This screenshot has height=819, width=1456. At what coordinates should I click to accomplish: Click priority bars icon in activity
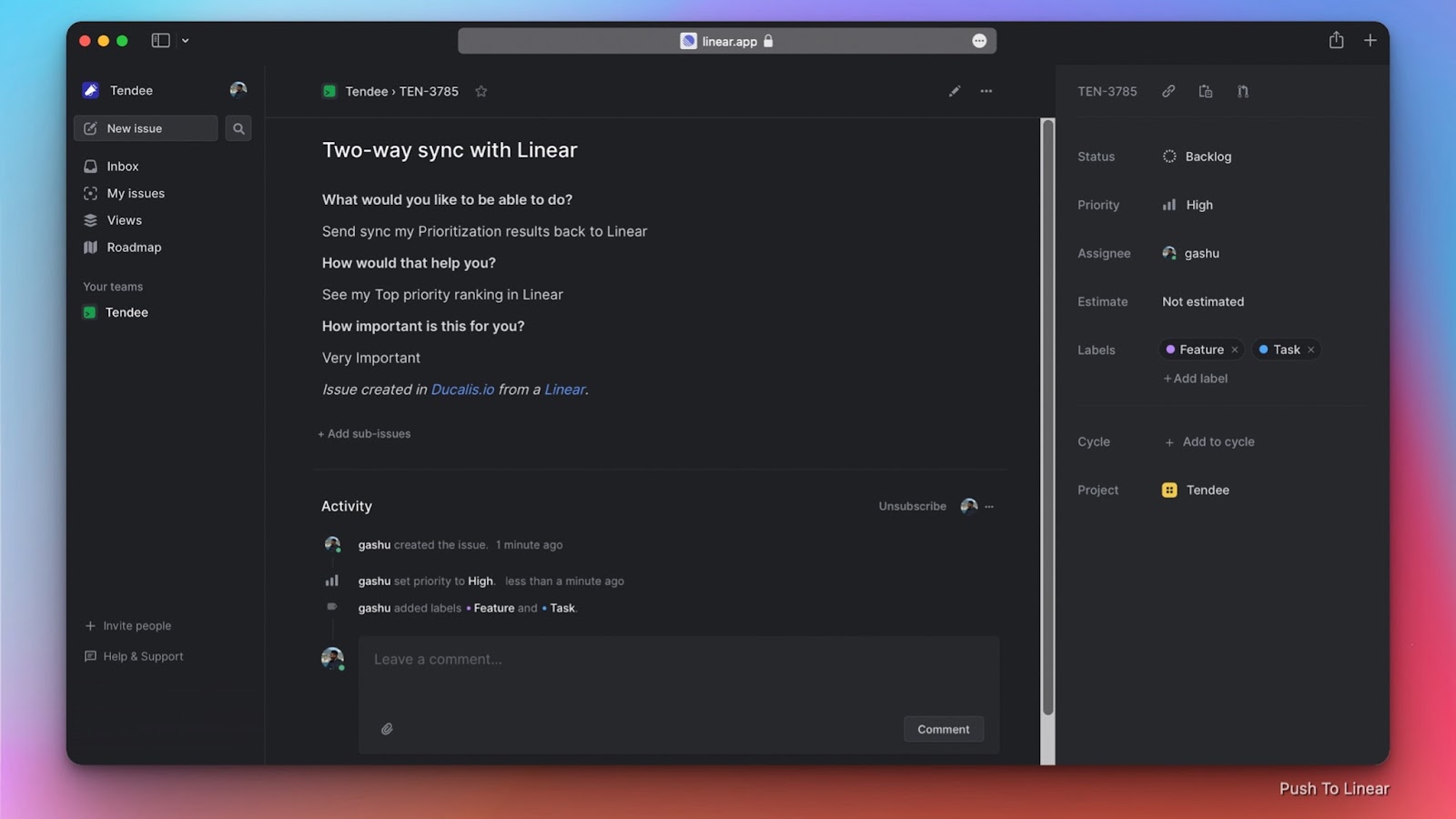point(332,581)
